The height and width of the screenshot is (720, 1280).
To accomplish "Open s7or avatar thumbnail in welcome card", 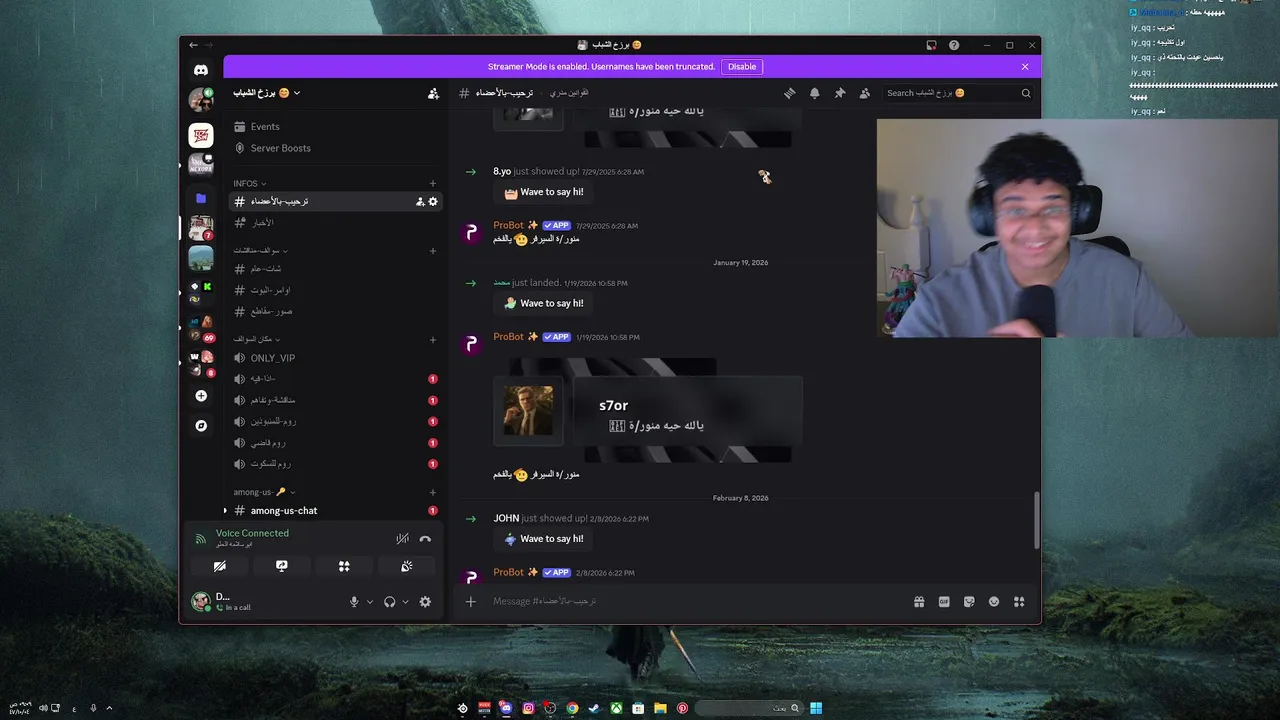I will [x=528, y=411].
